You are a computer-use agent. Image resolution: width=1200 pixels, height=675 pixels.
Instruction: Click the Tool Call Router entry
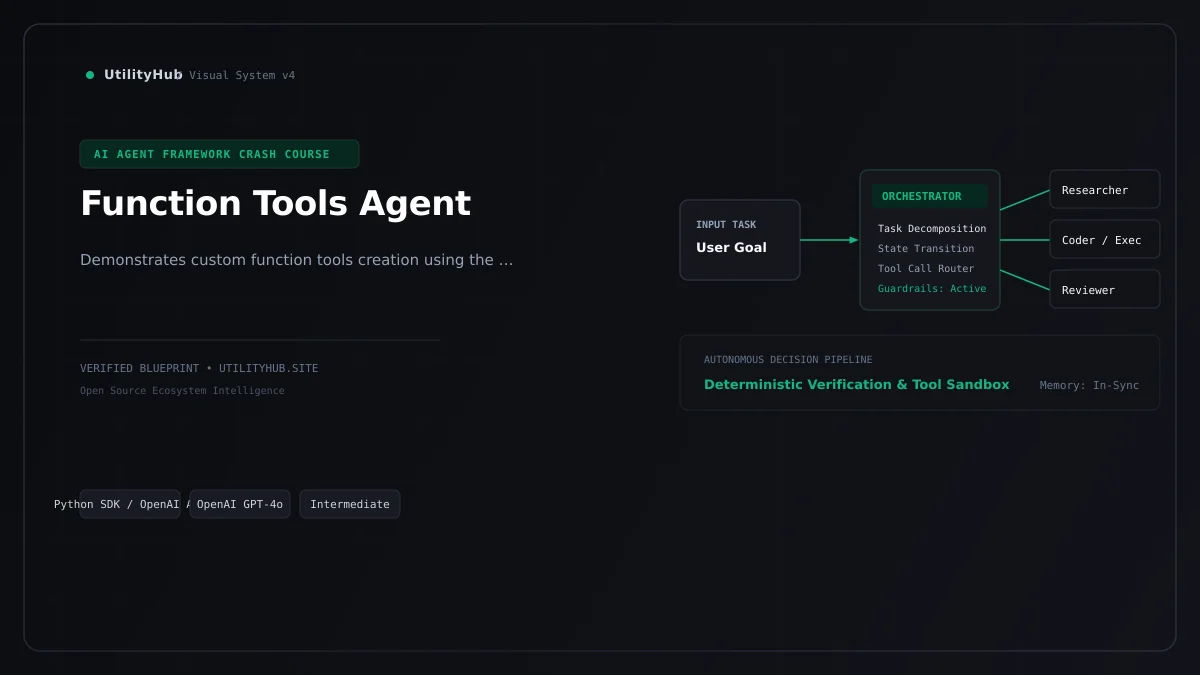click(926, 269)
